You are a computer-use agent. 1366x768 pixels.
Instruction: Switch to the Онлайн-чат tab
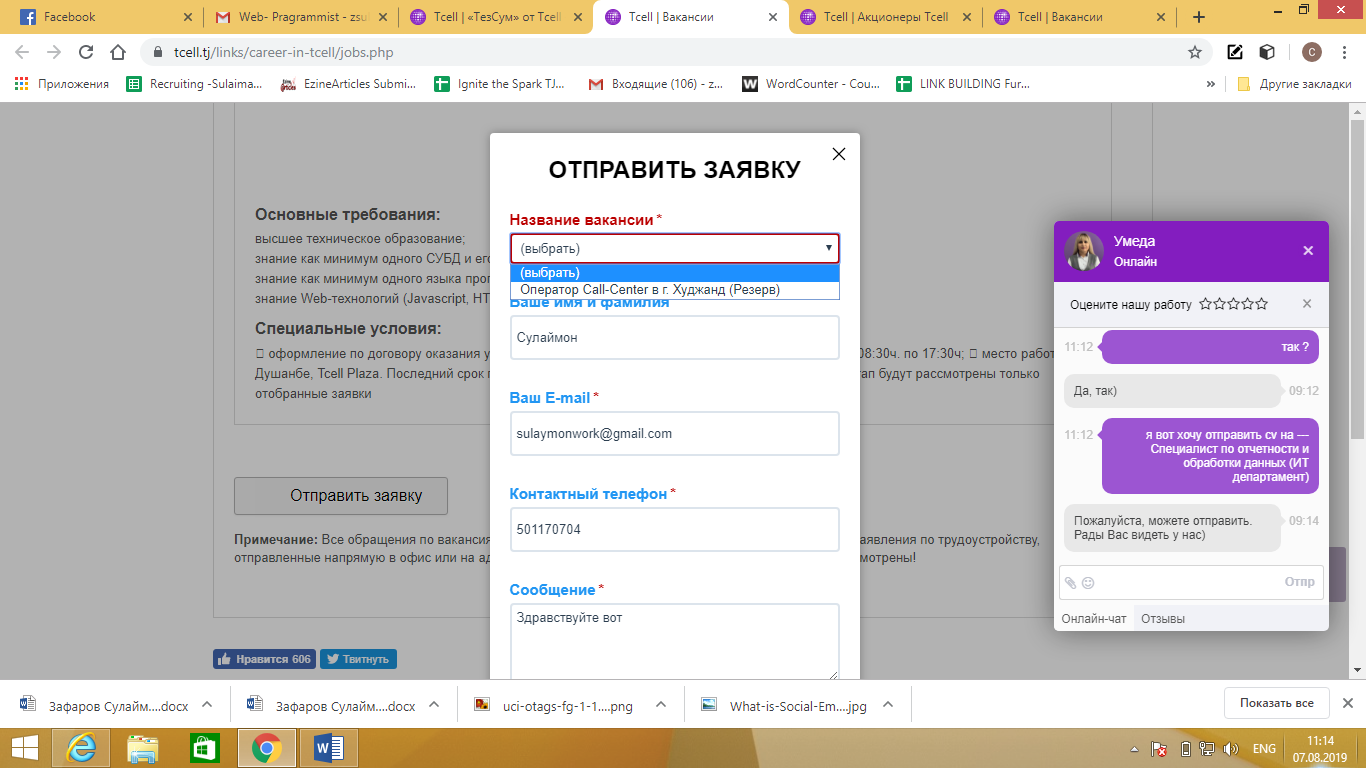pos(1094,619)
